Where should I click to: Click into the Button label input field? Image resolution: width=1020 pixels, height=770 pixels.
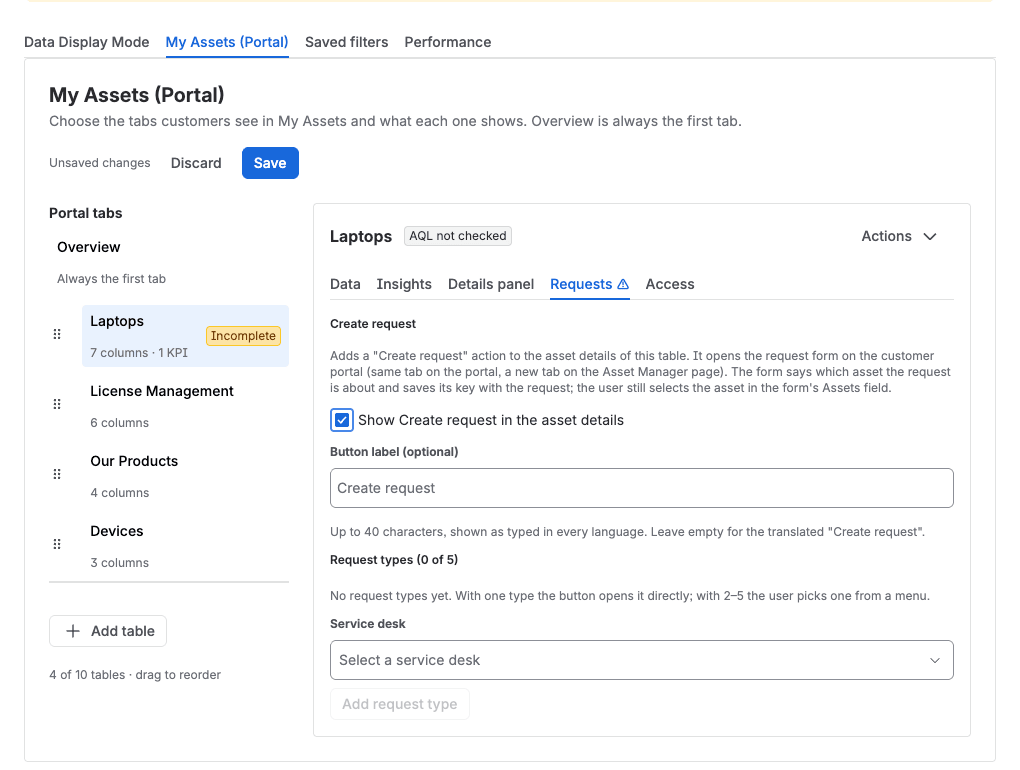pos(641,488)
